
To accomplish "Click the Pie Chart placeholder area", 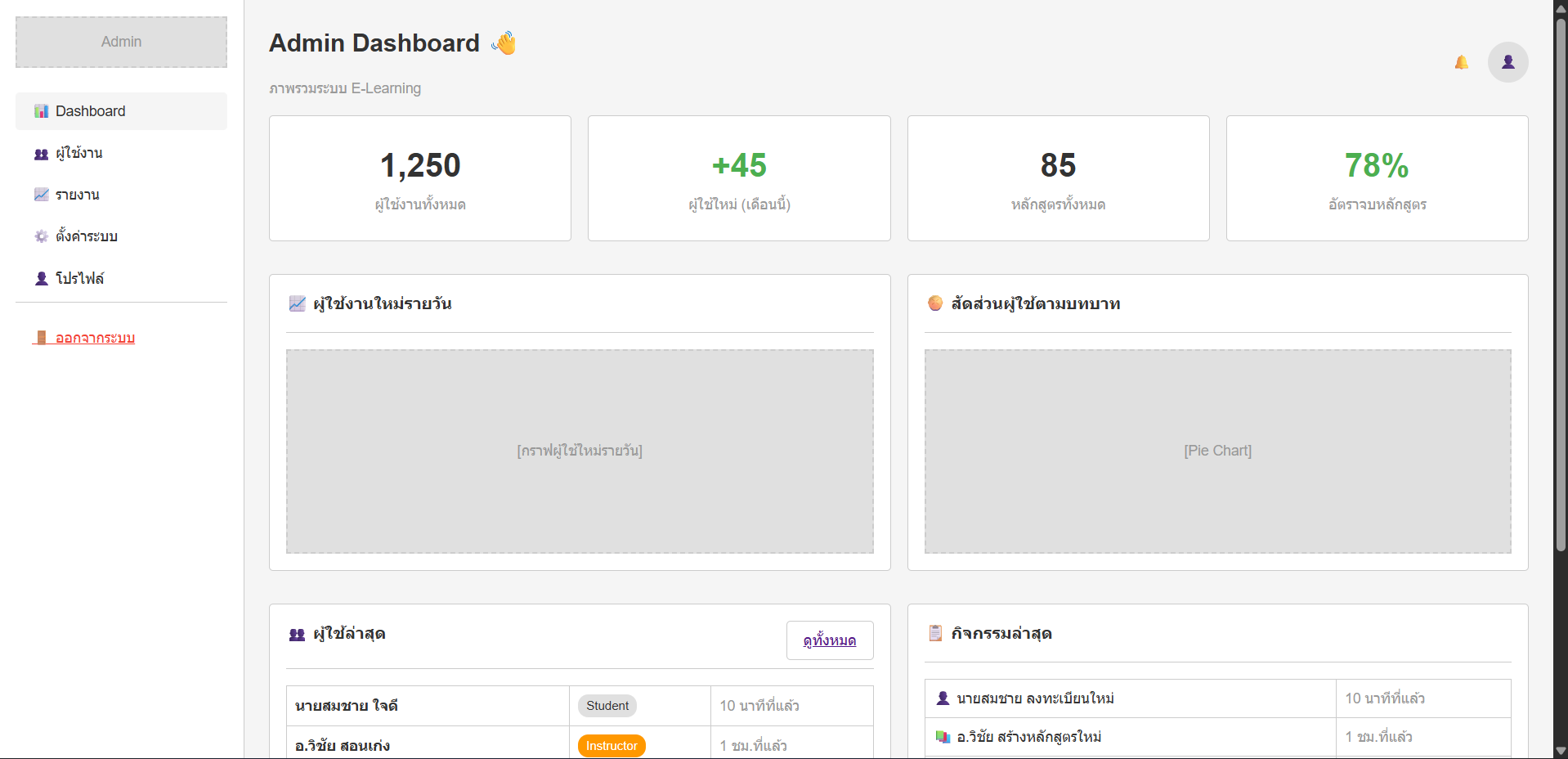I will [x=1217, y=451].
